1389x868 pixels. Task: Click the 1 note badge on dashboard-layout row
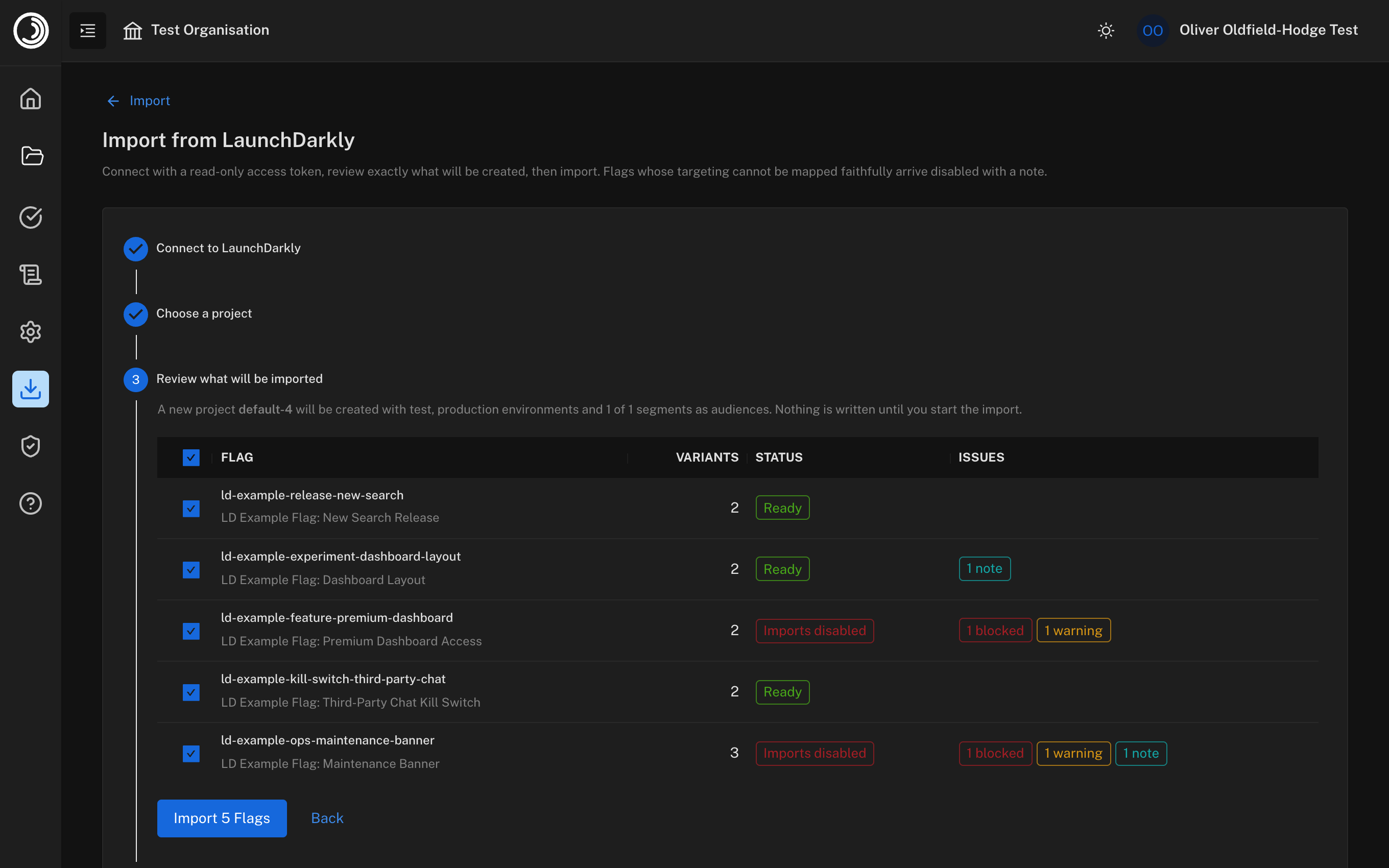[x=985, y=569]
